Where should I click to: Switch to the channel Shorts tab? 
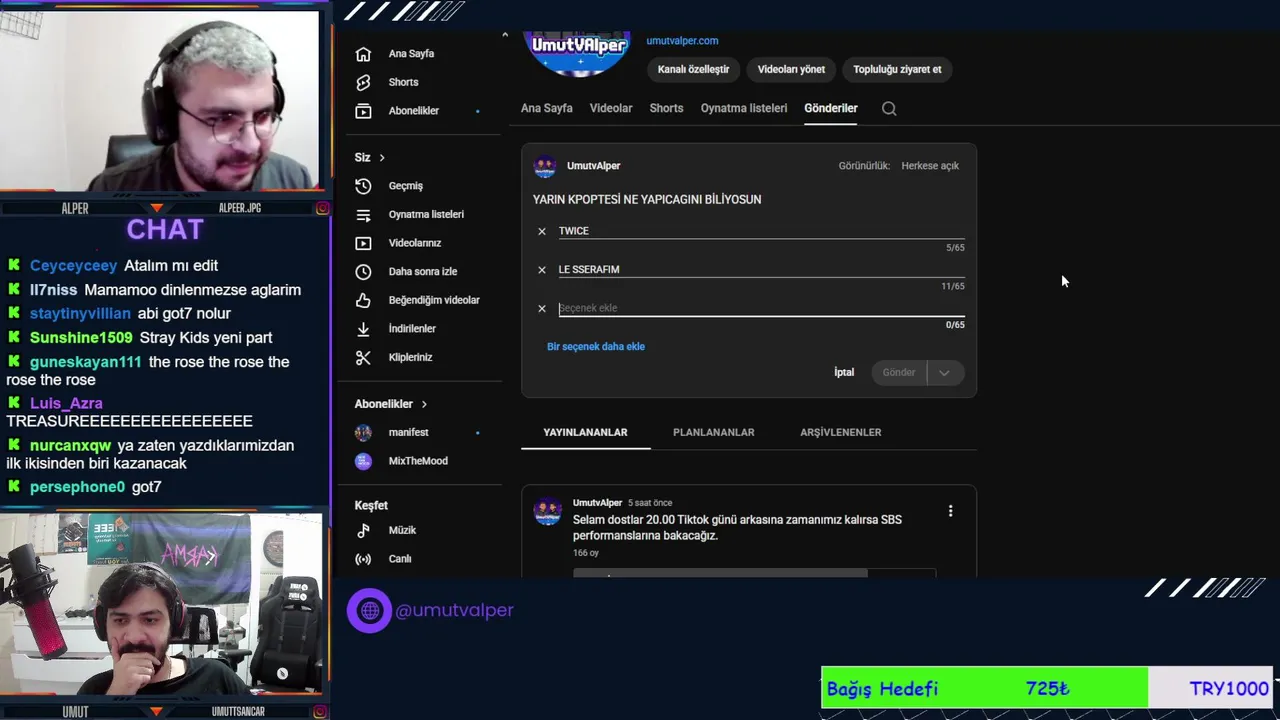tap(666, 108)
